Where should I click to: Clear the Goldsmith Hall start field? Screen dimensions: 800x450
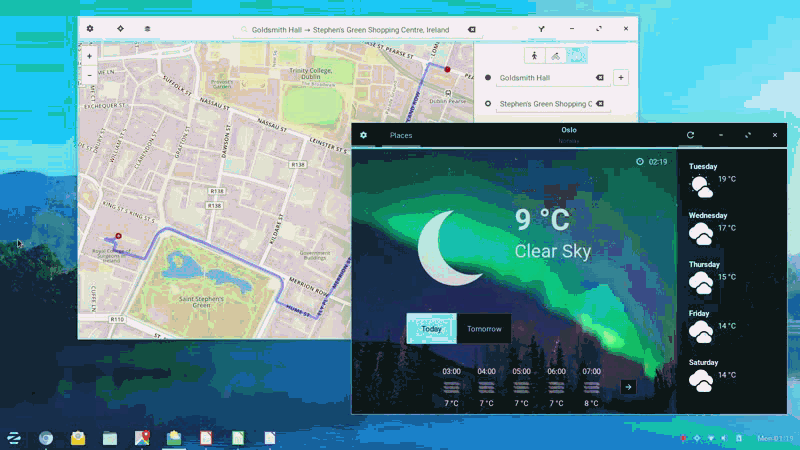[600, 78]
